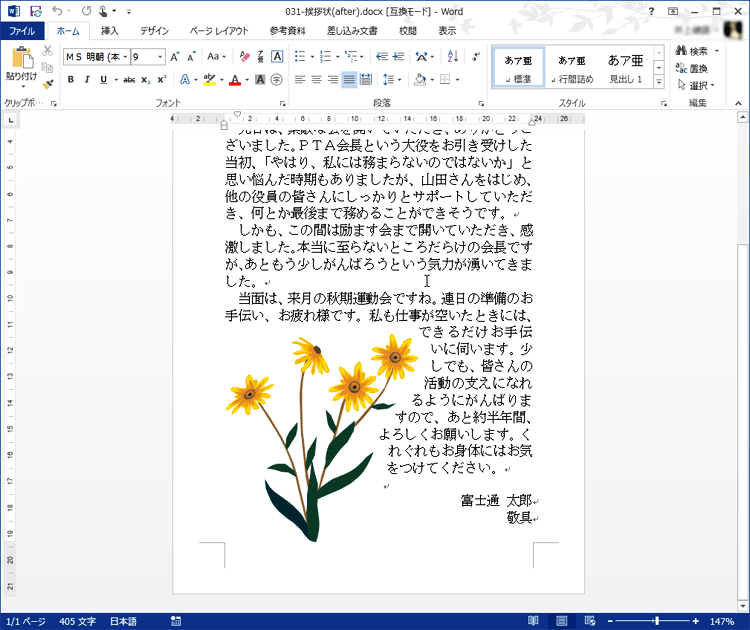750x630 pixels.
Task: Open font color dropdown arrow
Action: [x=247, y=80]
